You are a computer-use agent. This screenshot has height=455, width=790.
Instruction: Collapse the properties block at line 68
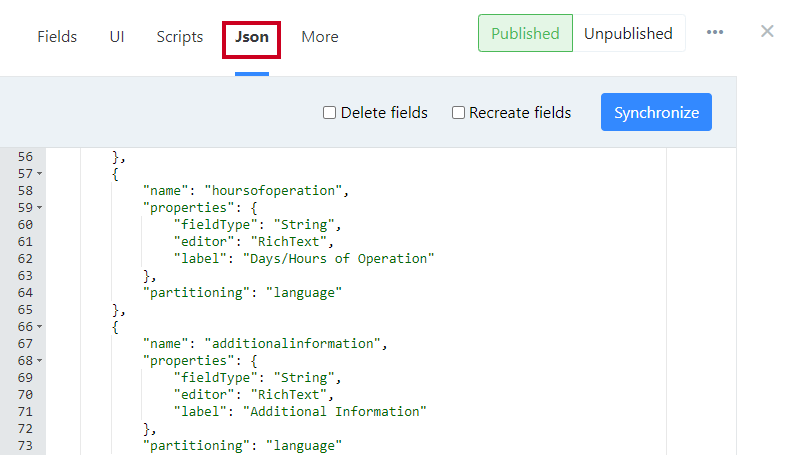(39, 361)
